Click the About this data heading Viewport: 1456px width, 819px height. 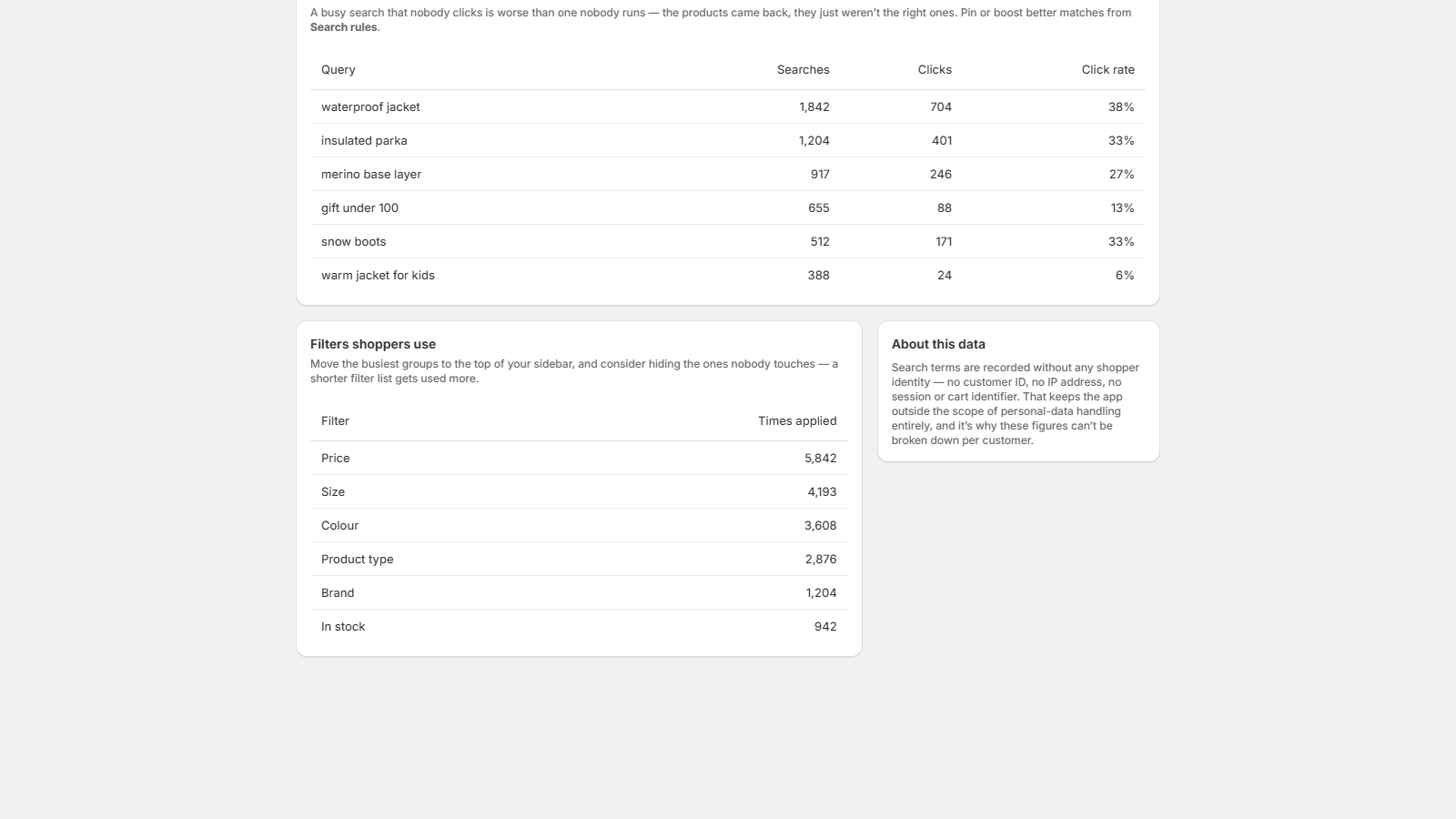[938, 344]
